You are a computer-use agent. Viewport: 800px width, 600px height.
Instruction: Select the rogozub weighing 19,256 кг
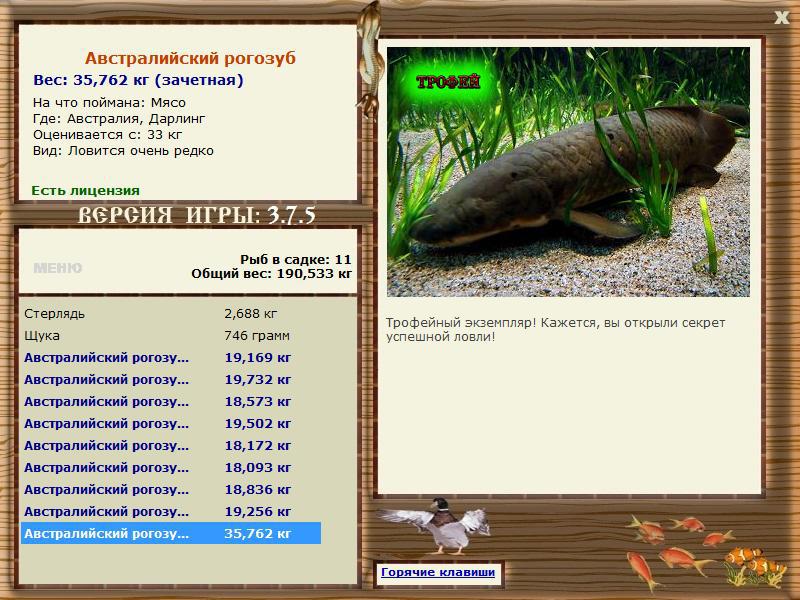click(171, 511)
